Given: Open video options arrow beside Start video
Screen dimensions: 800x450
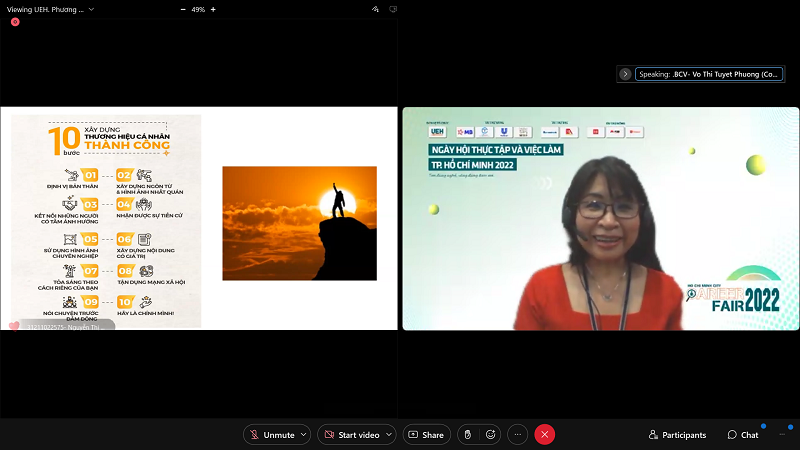Looking at the screenshot, I should click(389, 435).
